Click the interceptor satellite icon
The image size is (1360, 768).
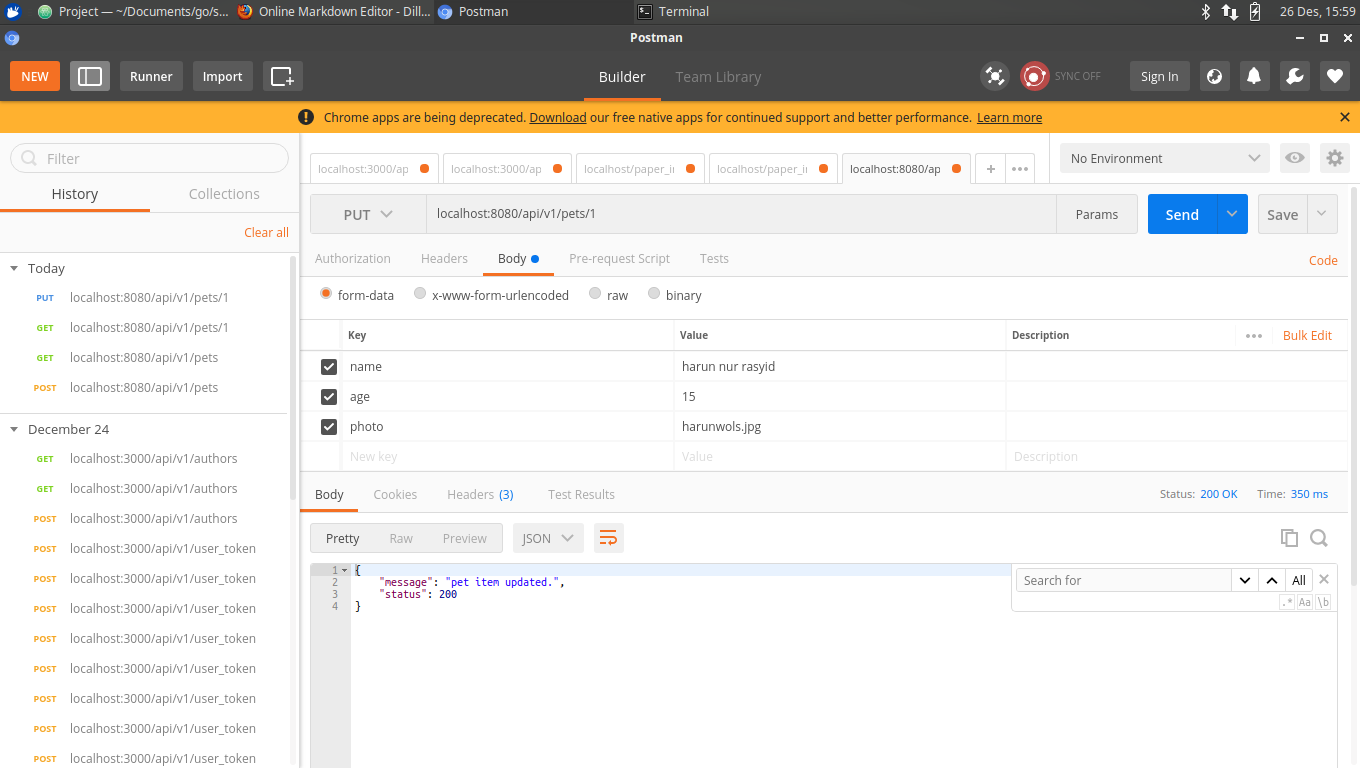point(995,76)
